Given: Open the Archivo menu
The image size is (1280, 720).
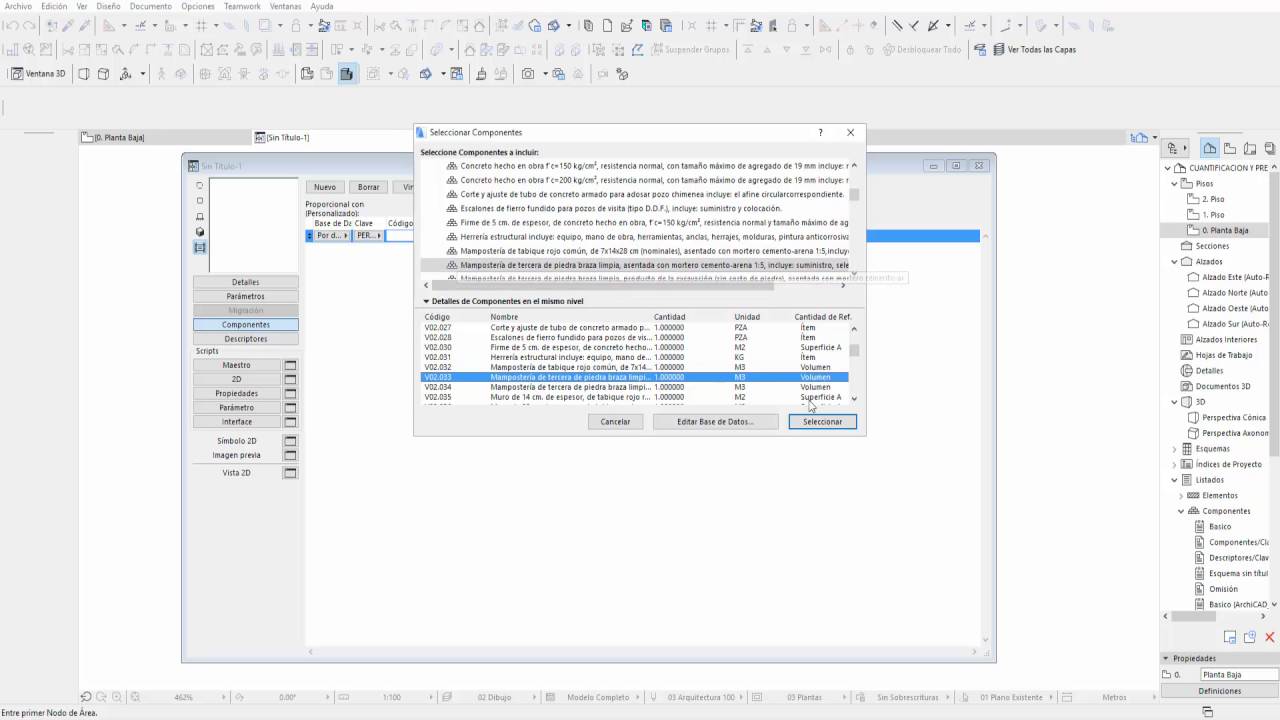Looking at the screenshot, I should (18, 6).
